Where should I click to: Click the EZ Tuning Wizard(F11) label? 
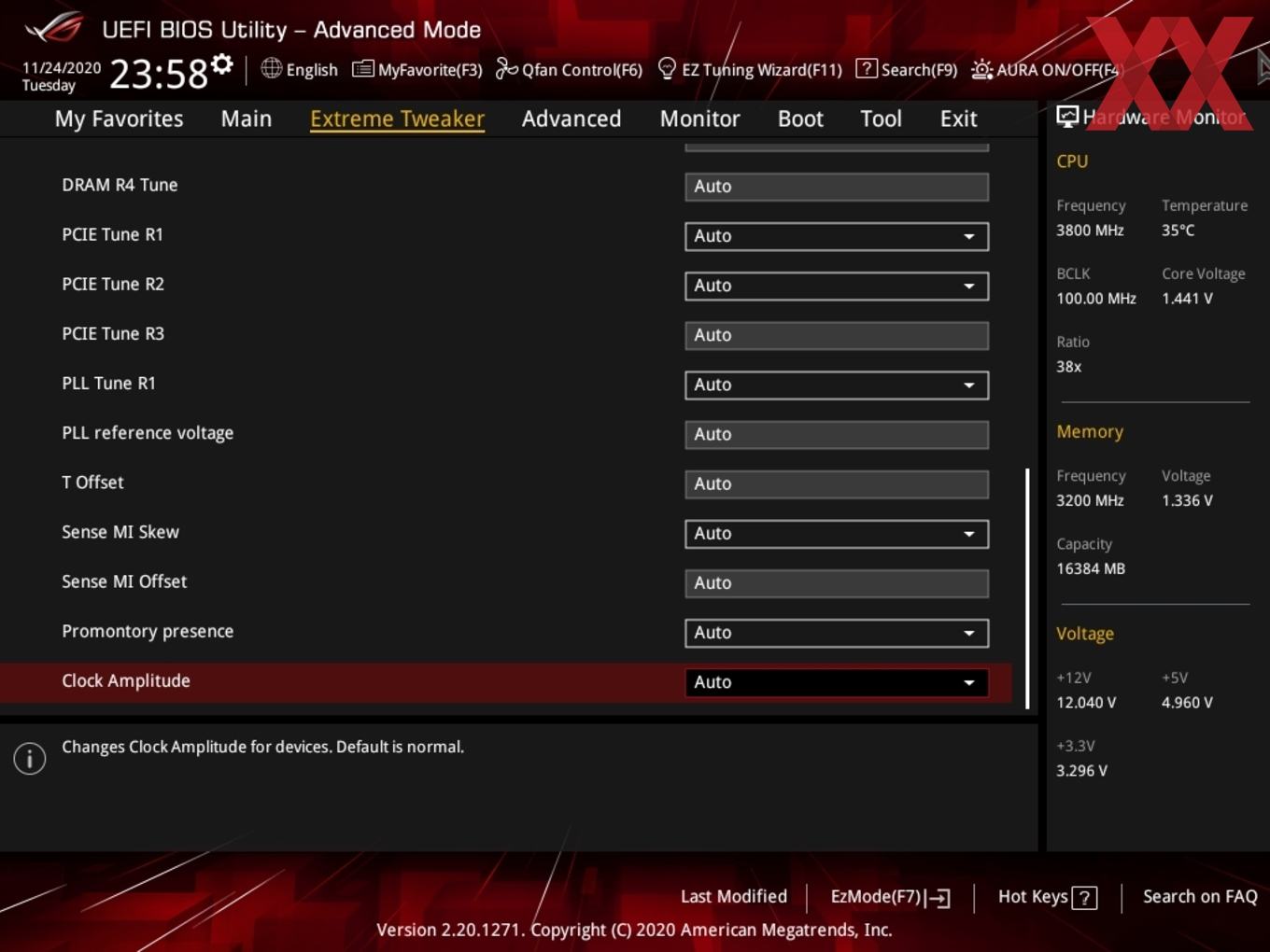[762, 70]
